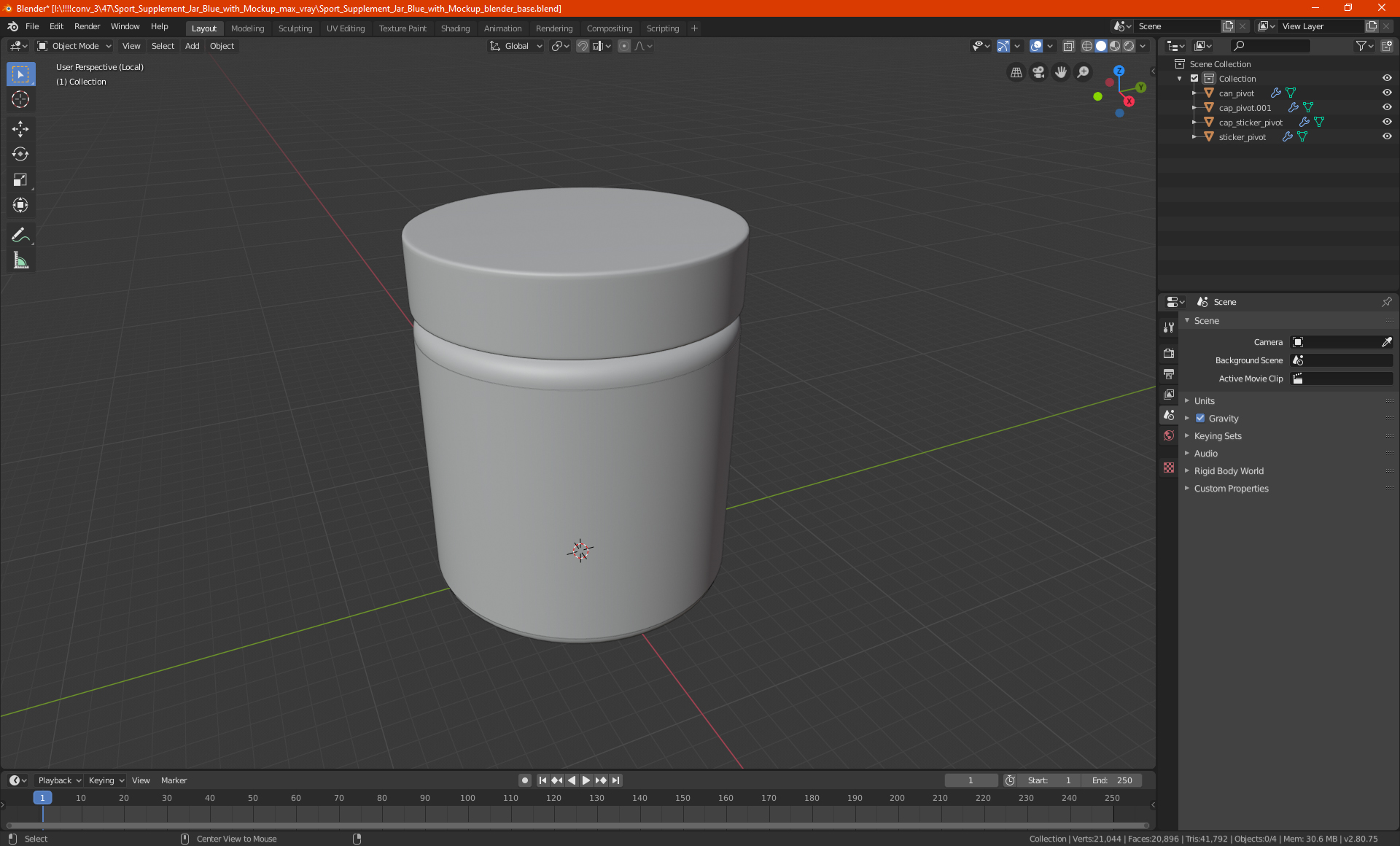Image resolution: width=1400 pixels, height=846 pixels.
Task: Expand the Units panel
Action: 1204,400
